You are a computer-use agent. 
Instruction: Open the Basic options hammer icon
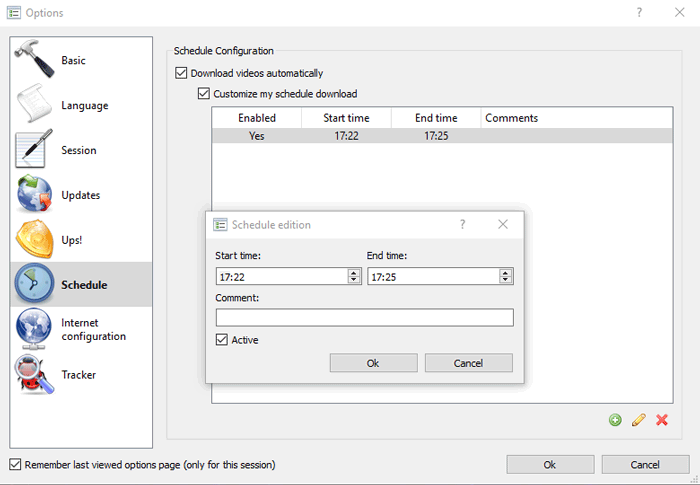click(x=34, y=60)
